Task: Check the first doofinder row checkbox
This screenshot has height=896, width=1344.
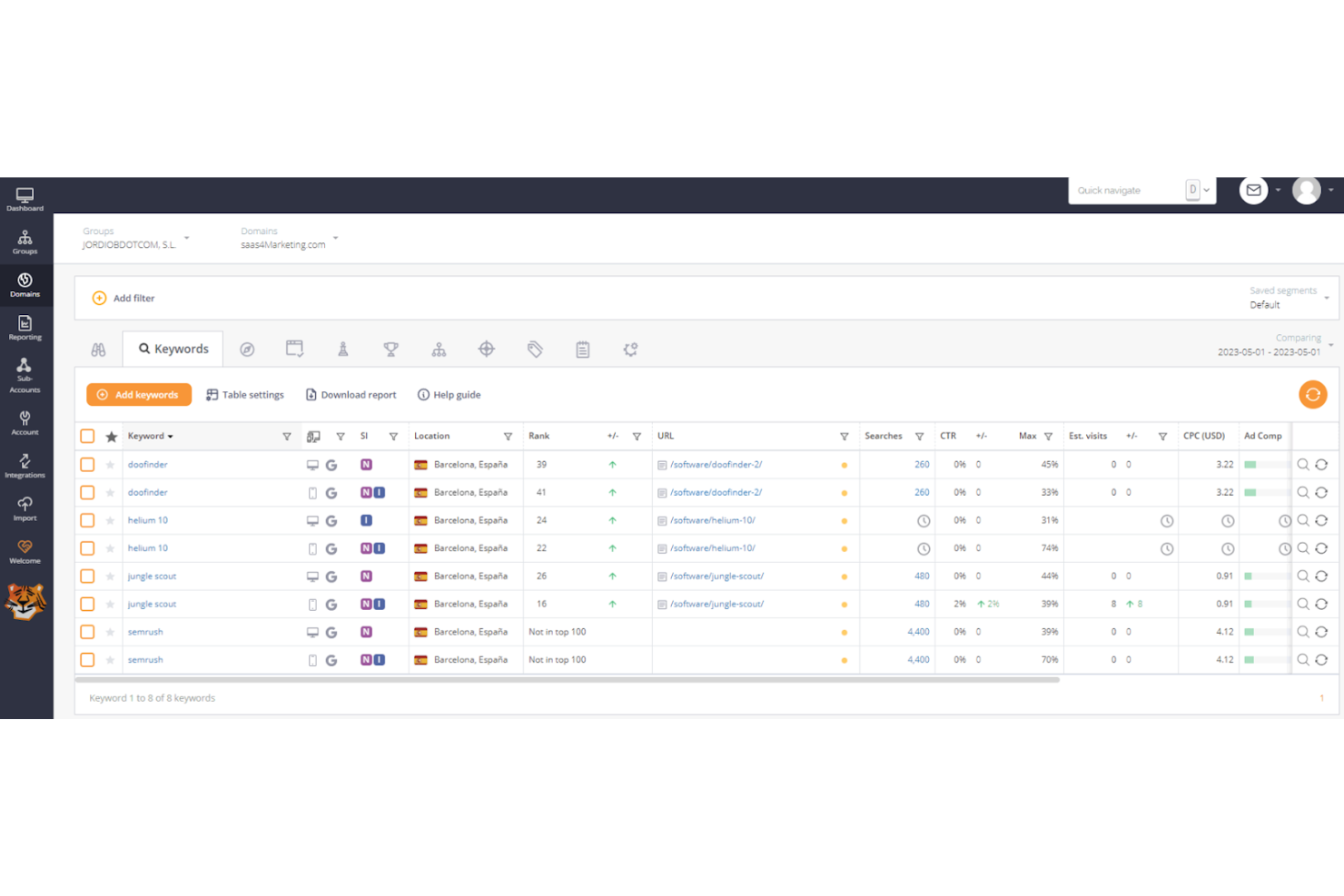Action: [x=87, y=464]
